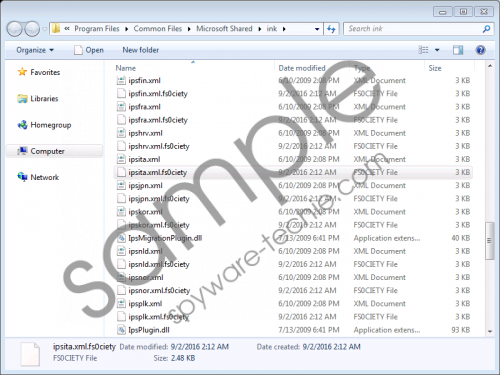The height and width of the screenshot is (375, 500).
Task: Click Date created value in details pane
Action: pyautogui.click(x=332, y=347)
